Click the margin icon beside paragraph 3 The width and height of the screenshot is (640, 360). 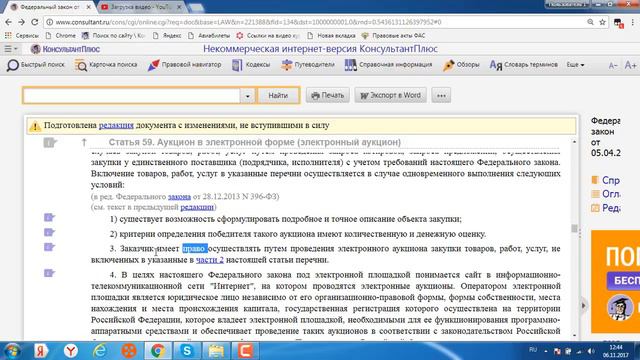[x=49, y=247]
